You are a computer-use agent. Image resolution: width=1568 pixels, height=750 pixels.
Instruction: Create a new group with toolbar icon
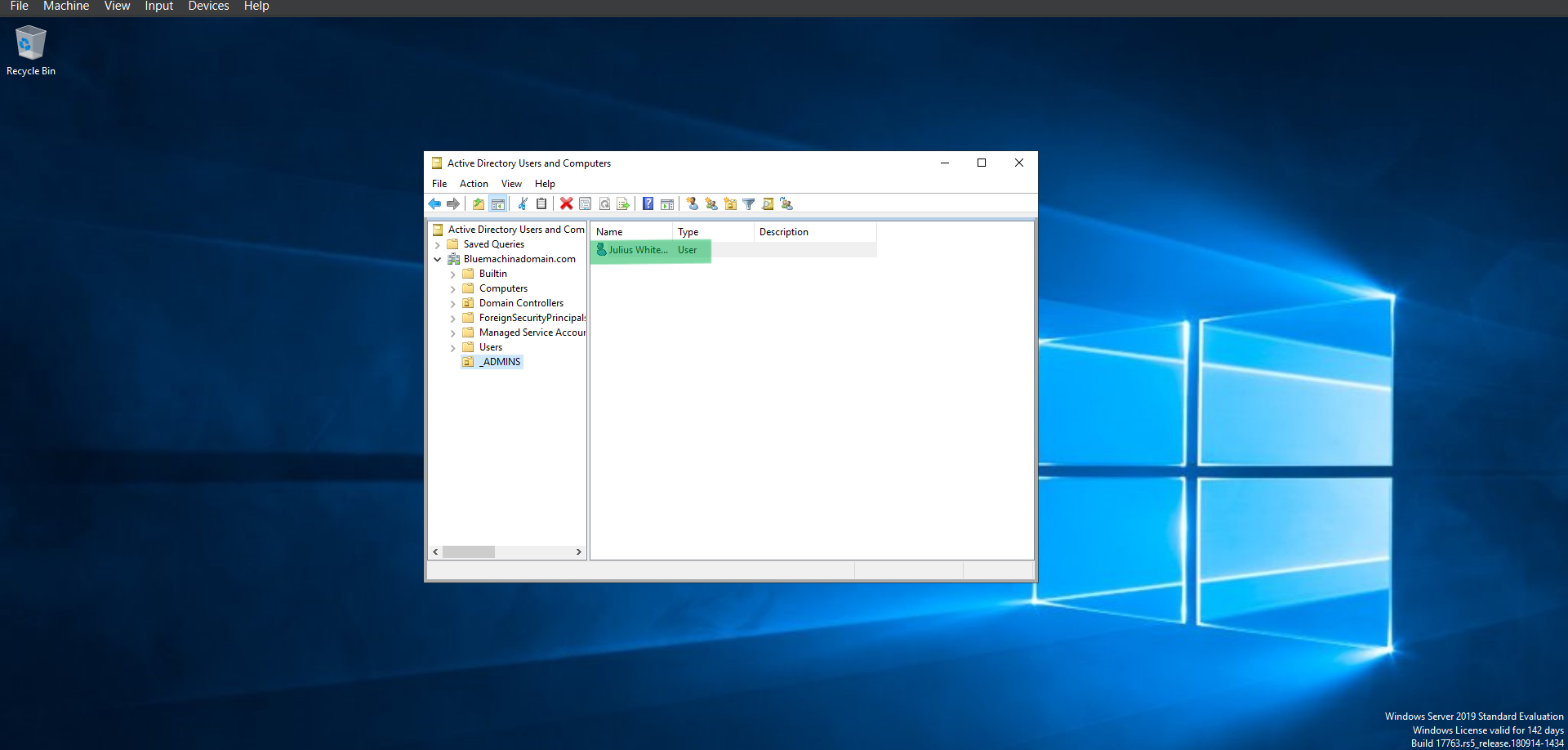(x=711, y=203)
